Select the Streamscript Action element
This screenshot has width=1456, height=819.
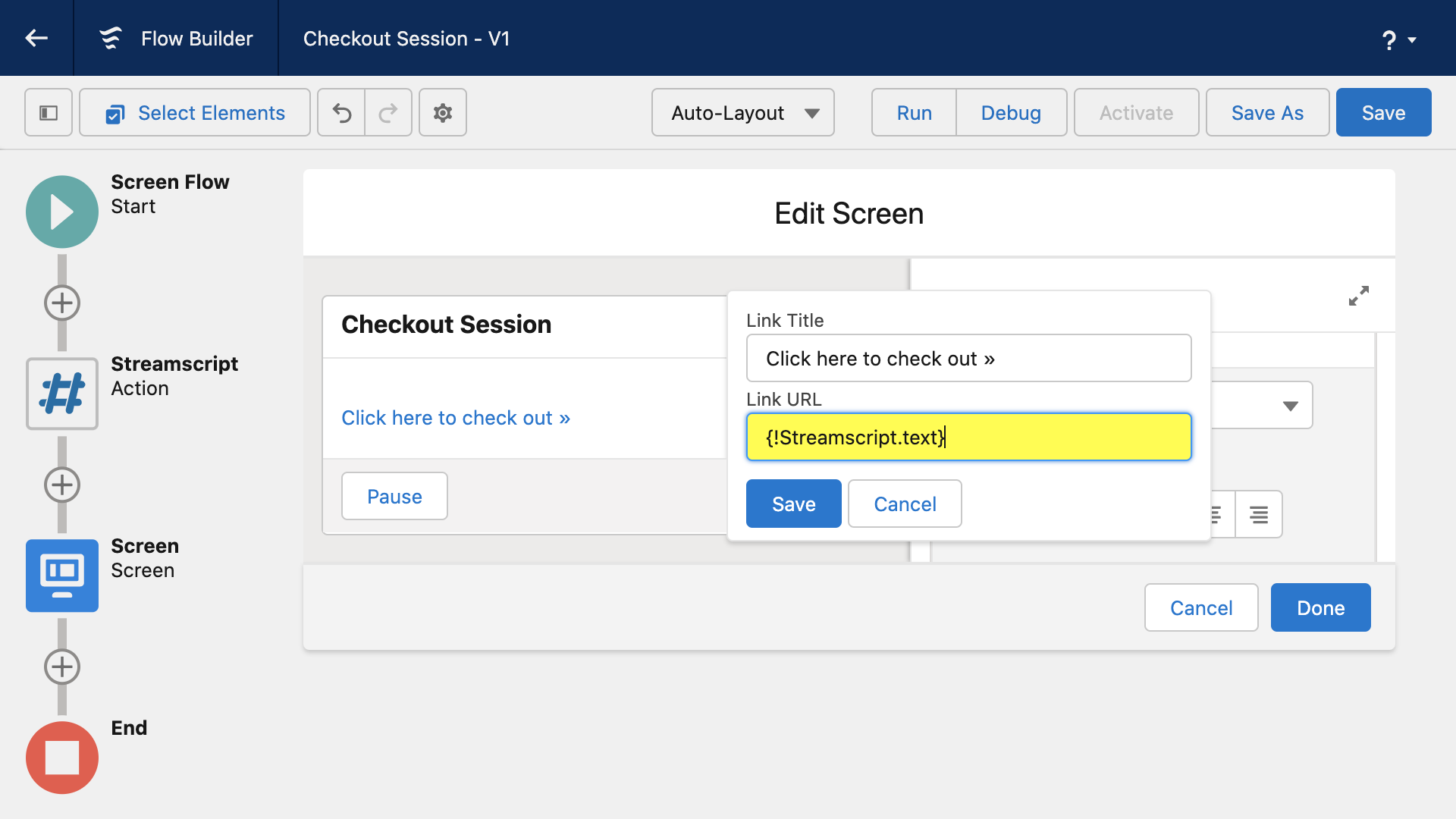pyautogui.click(x=62, y=394)
